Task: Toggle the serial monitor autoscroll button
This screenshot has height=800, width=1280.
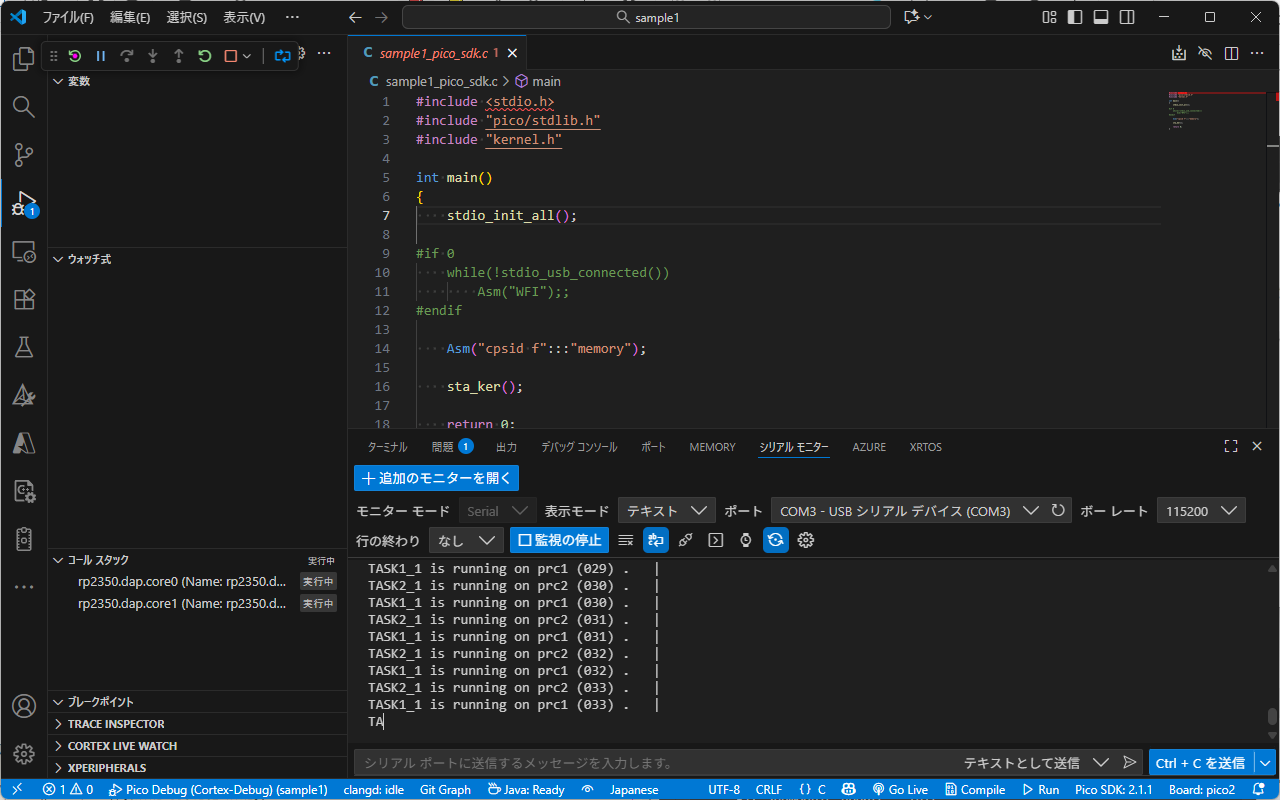Action: click(656, 540)
